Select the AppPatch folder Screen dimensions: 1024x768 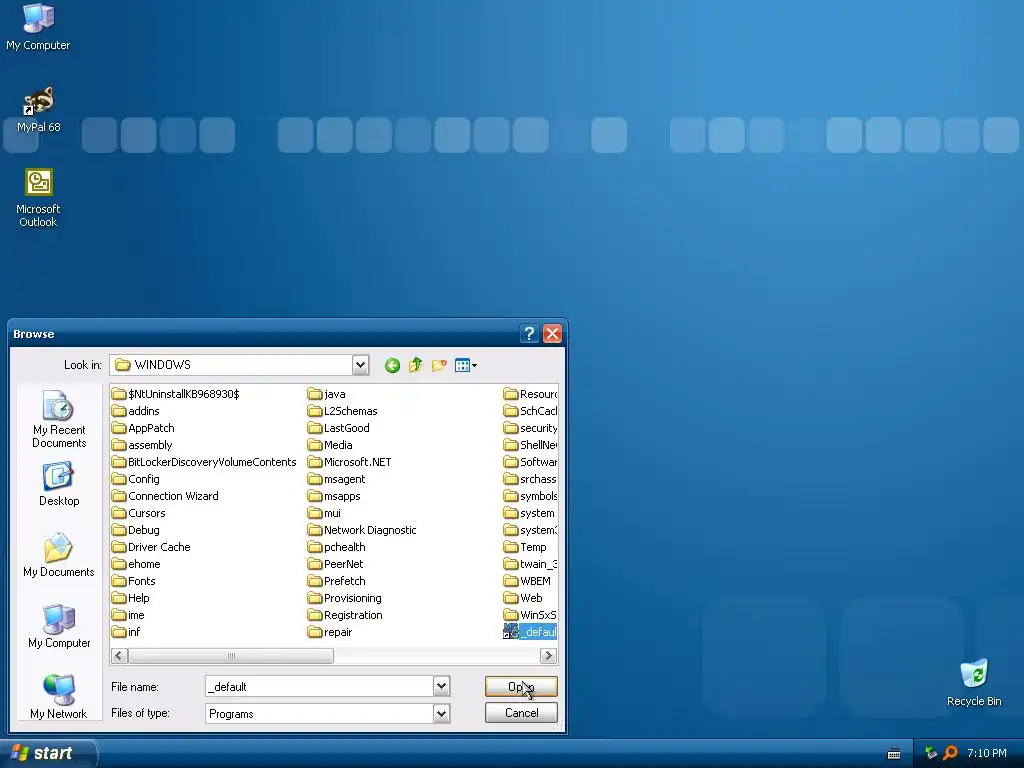click(143, 428)
